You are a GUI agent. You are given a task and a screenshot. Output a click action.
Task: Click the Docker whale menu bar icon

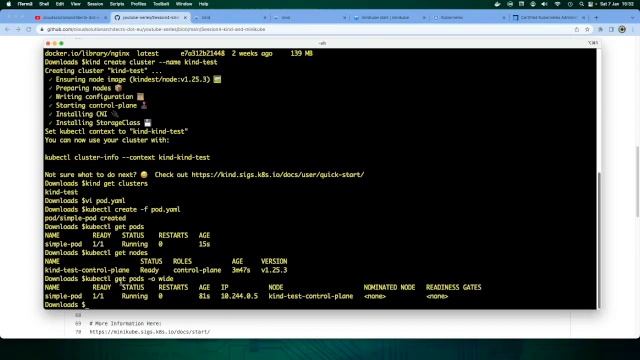click(497, 4)
